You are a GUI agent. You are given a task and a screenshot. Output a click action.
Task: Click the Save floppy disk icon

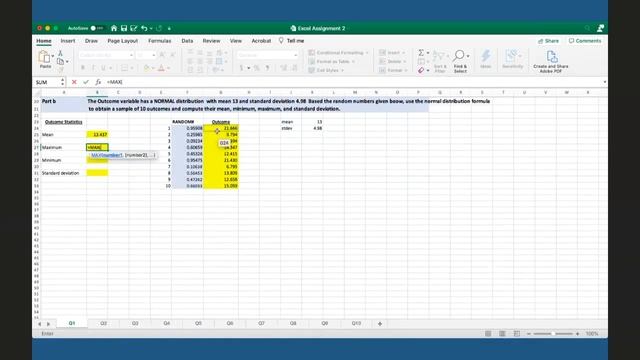[124, 28]
